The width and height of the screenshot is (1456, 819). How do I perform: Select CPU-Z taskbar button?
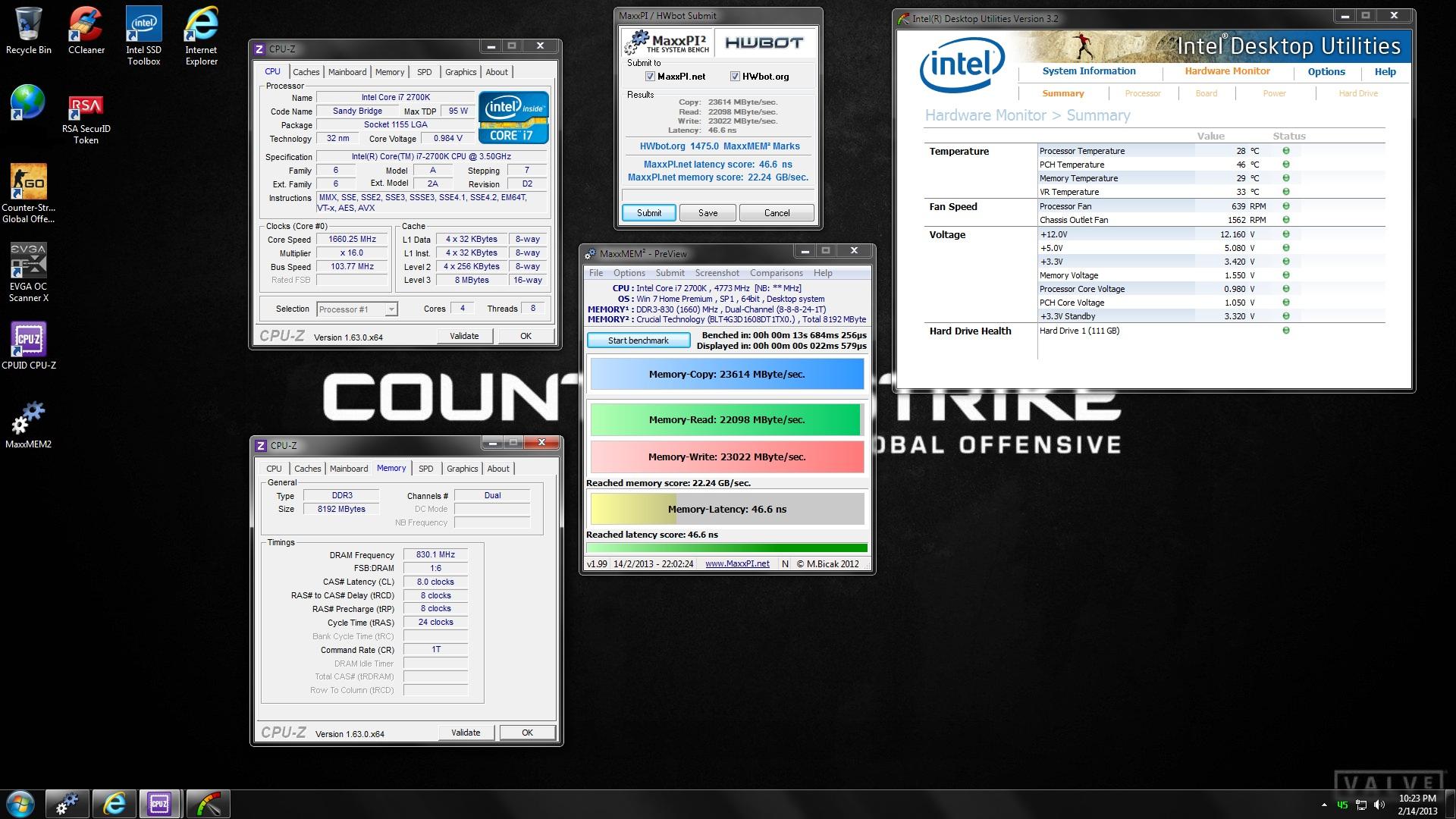click(160, 804)
